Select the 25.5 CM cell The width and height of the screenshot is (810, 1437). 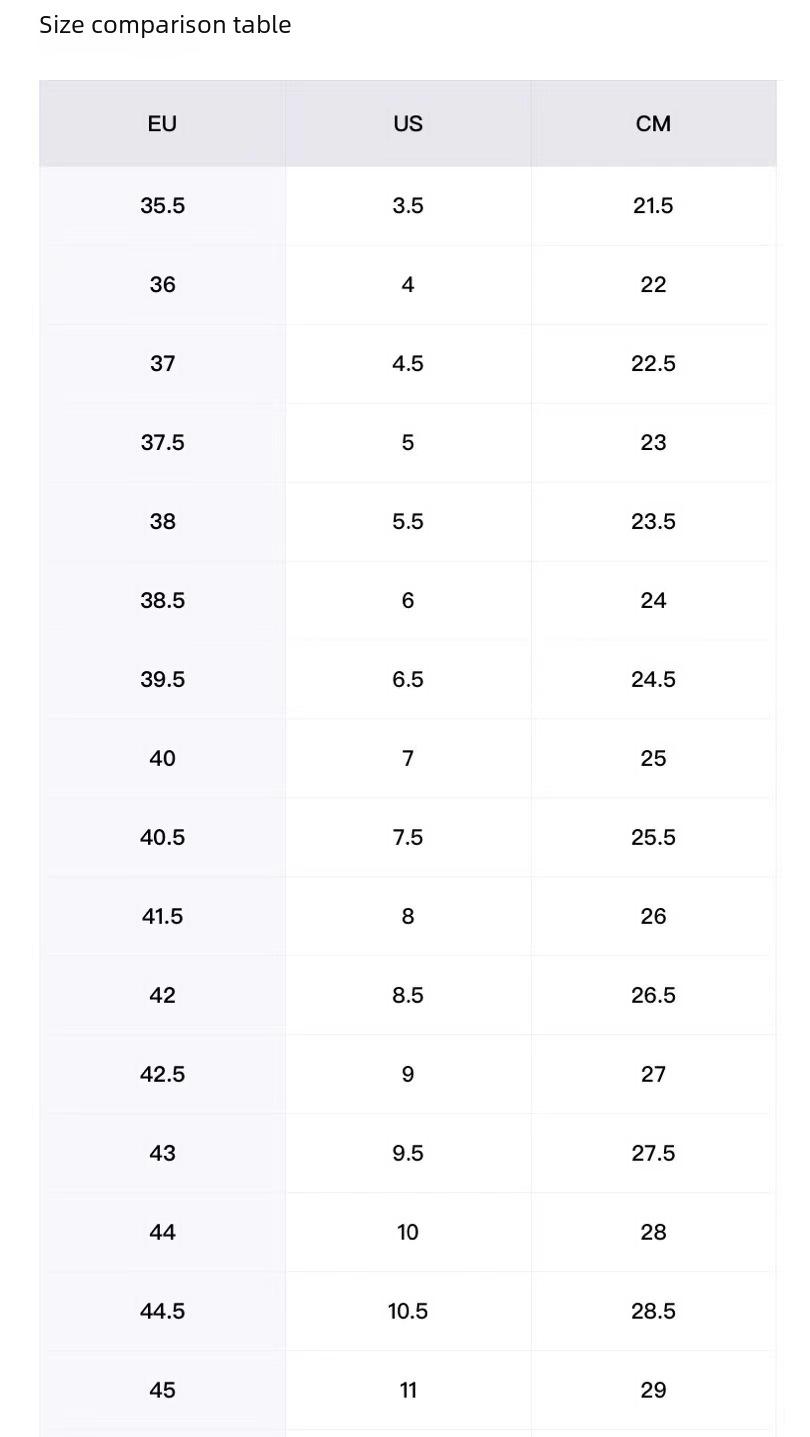pyautogui.click(x=653, y=838)
